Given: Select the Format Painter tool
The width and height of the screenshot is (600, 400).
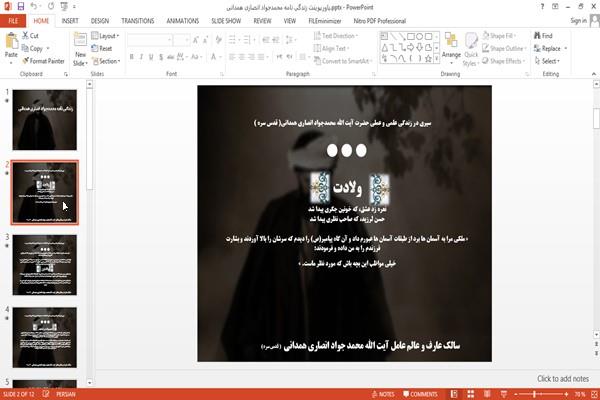Looking at the screenshot, I should pos(43,61).
